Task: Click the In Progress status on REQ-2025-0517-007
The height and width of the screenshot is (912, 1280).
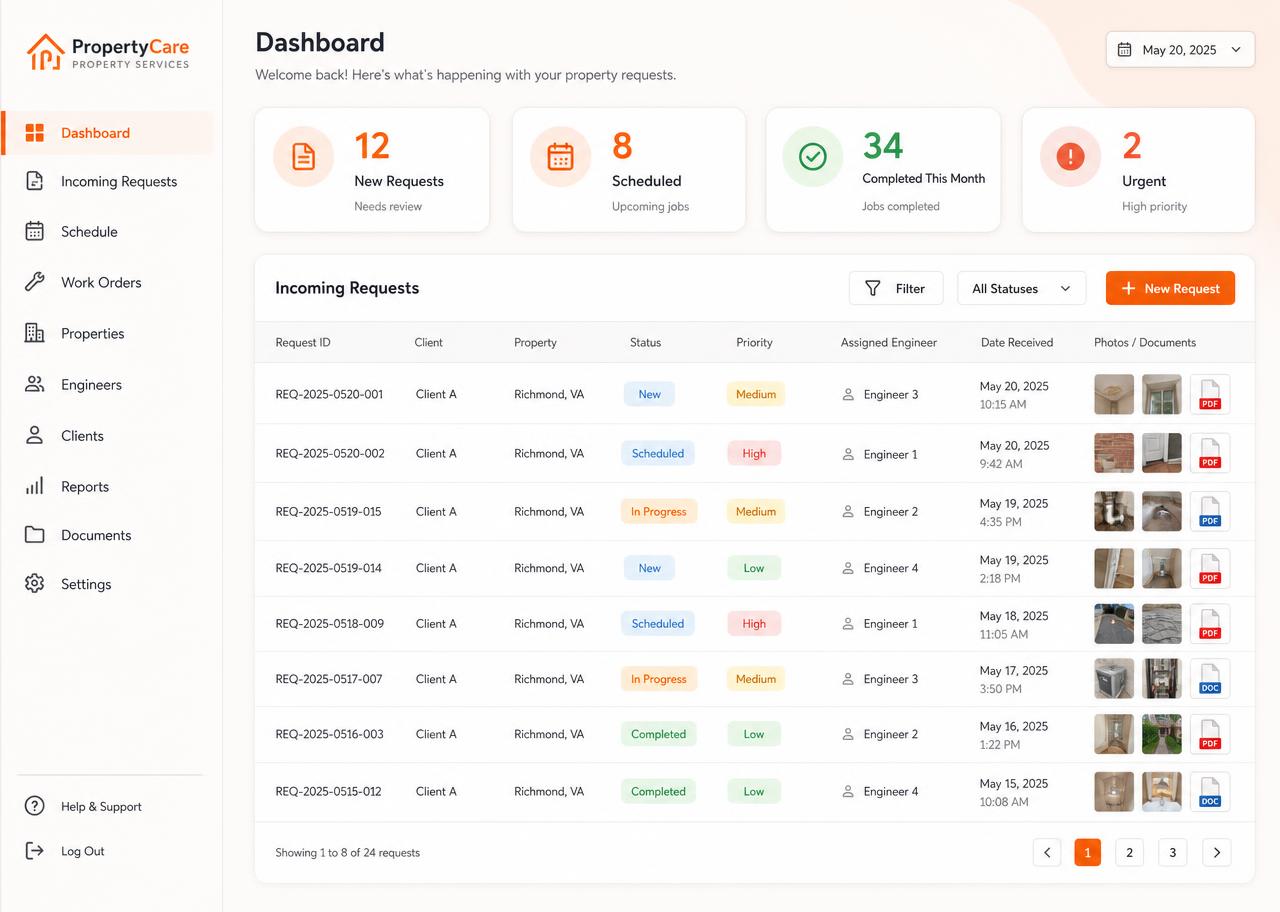Action: coord(658,679)
